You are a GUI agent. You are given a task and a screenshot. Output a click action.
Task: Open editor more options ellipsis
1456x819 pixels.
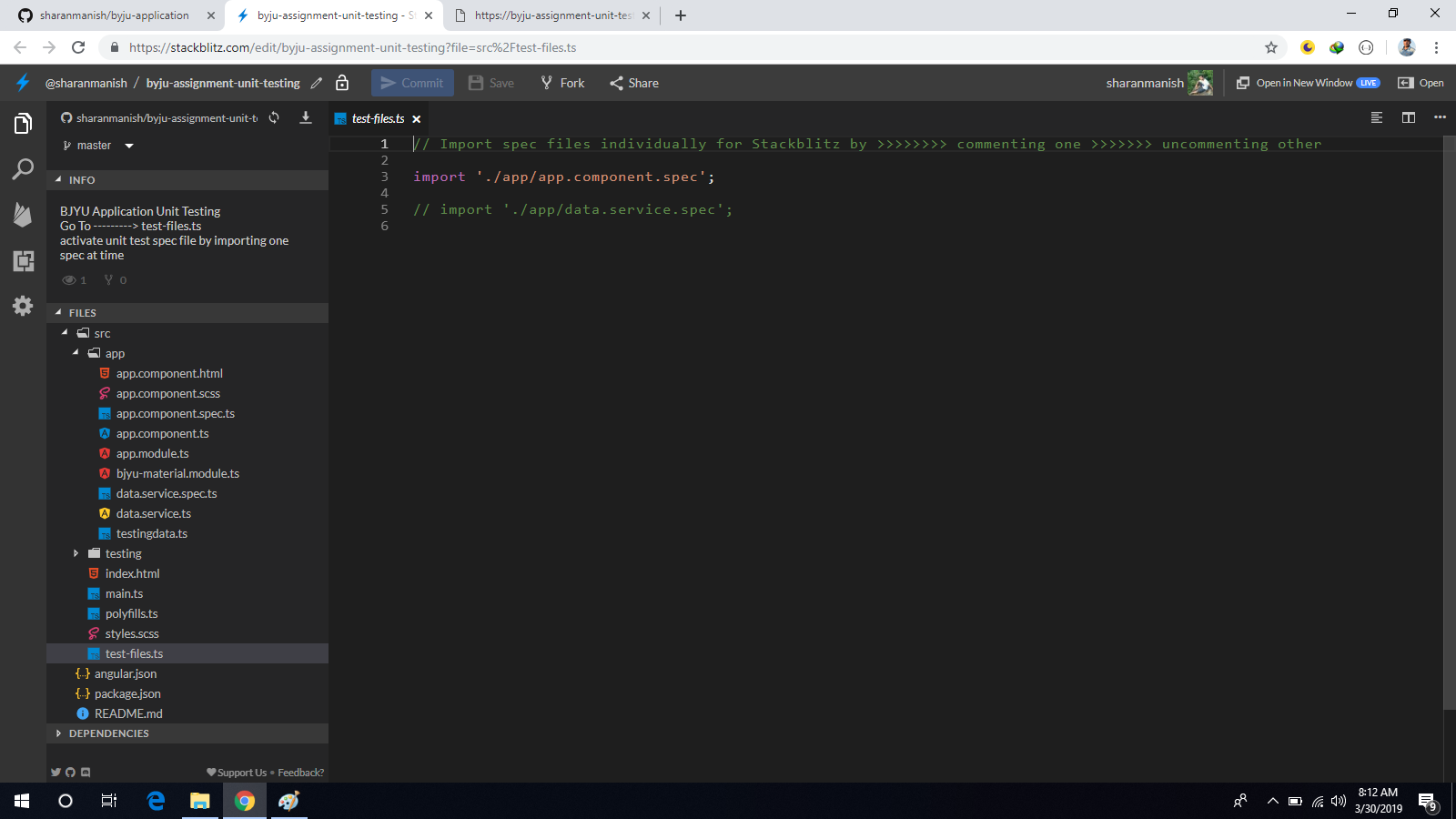pyautogui.click(x=1440, y=116)
